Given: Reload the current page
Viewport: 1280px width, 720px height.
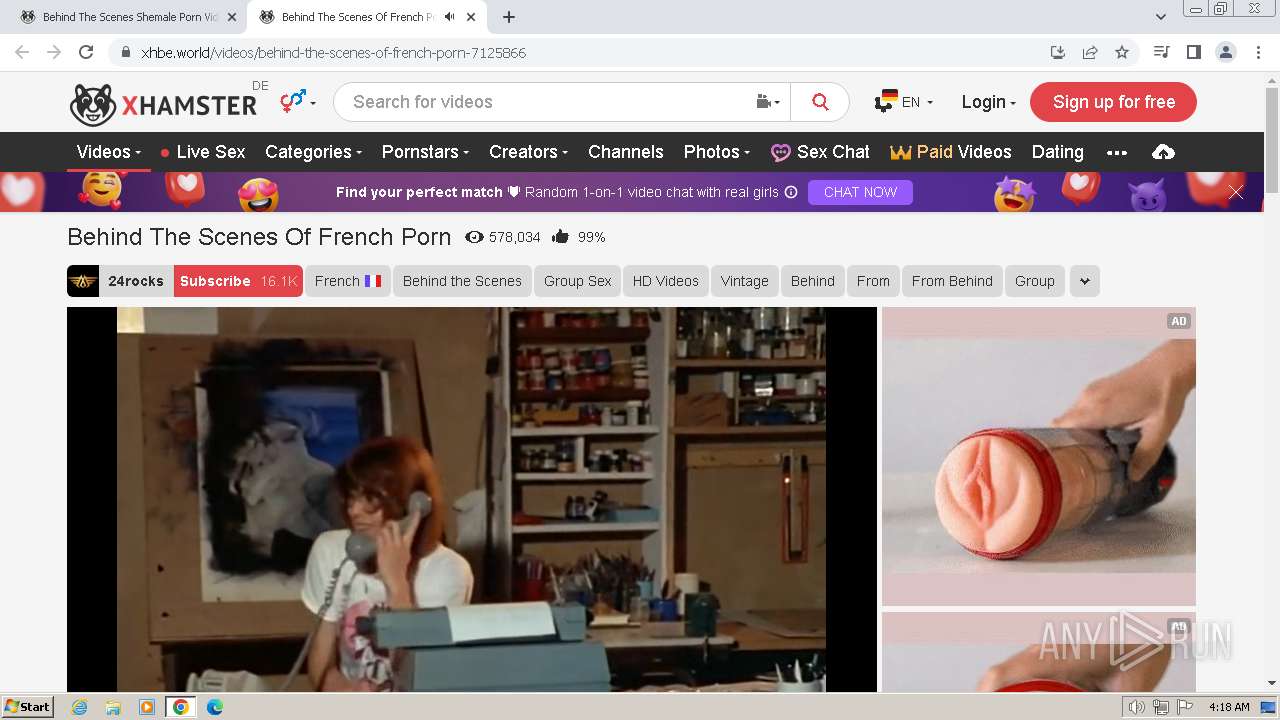Looking at the screenshot, I should tap(86, 52).
